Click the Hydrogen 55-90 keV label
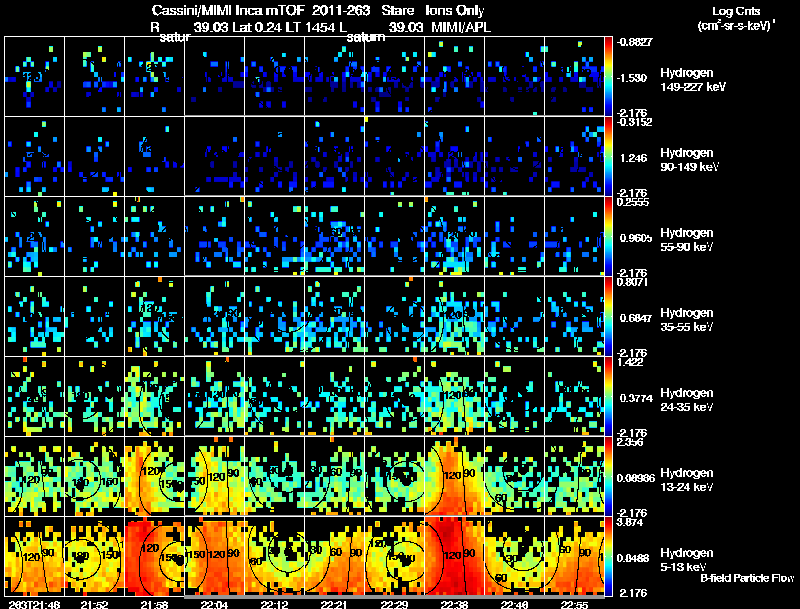Screen dimensions: 800x609 coord(691,239)
